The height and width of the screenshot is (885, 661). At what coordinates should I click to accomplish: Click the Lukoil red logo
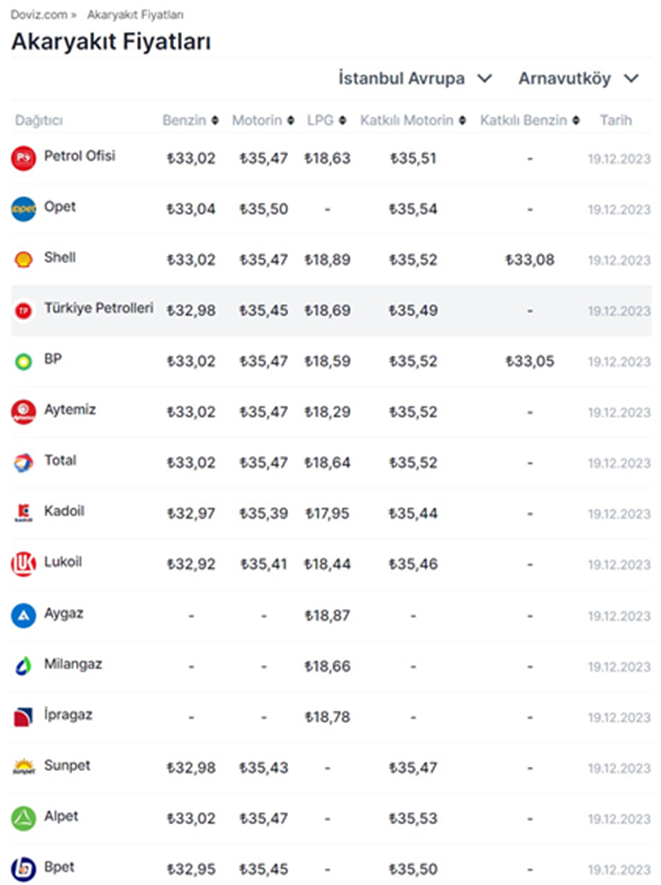click(x=23, y=563)
